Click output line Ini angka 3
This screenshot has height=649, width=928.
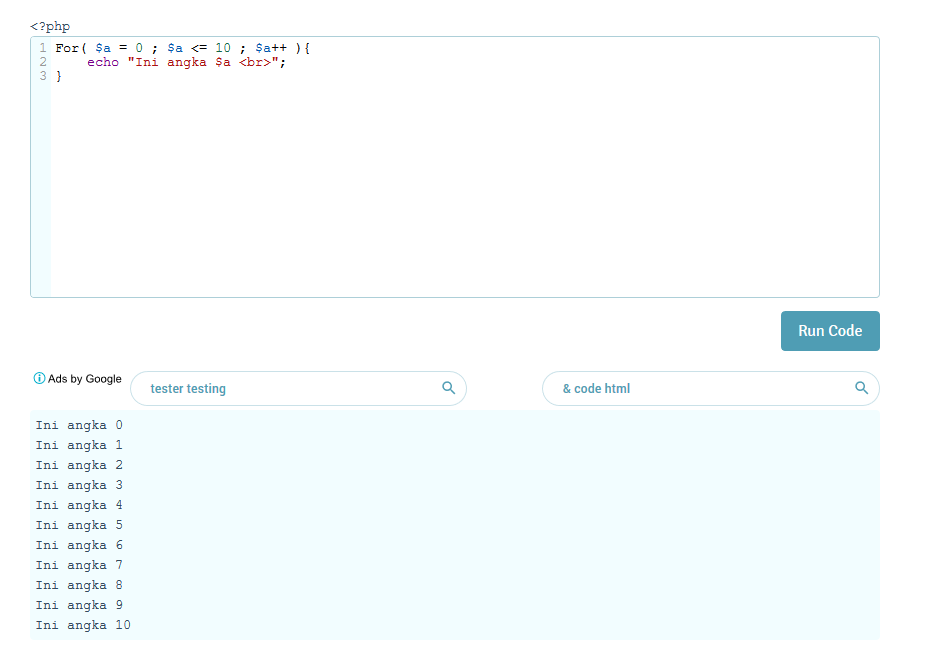coord(79,485)
